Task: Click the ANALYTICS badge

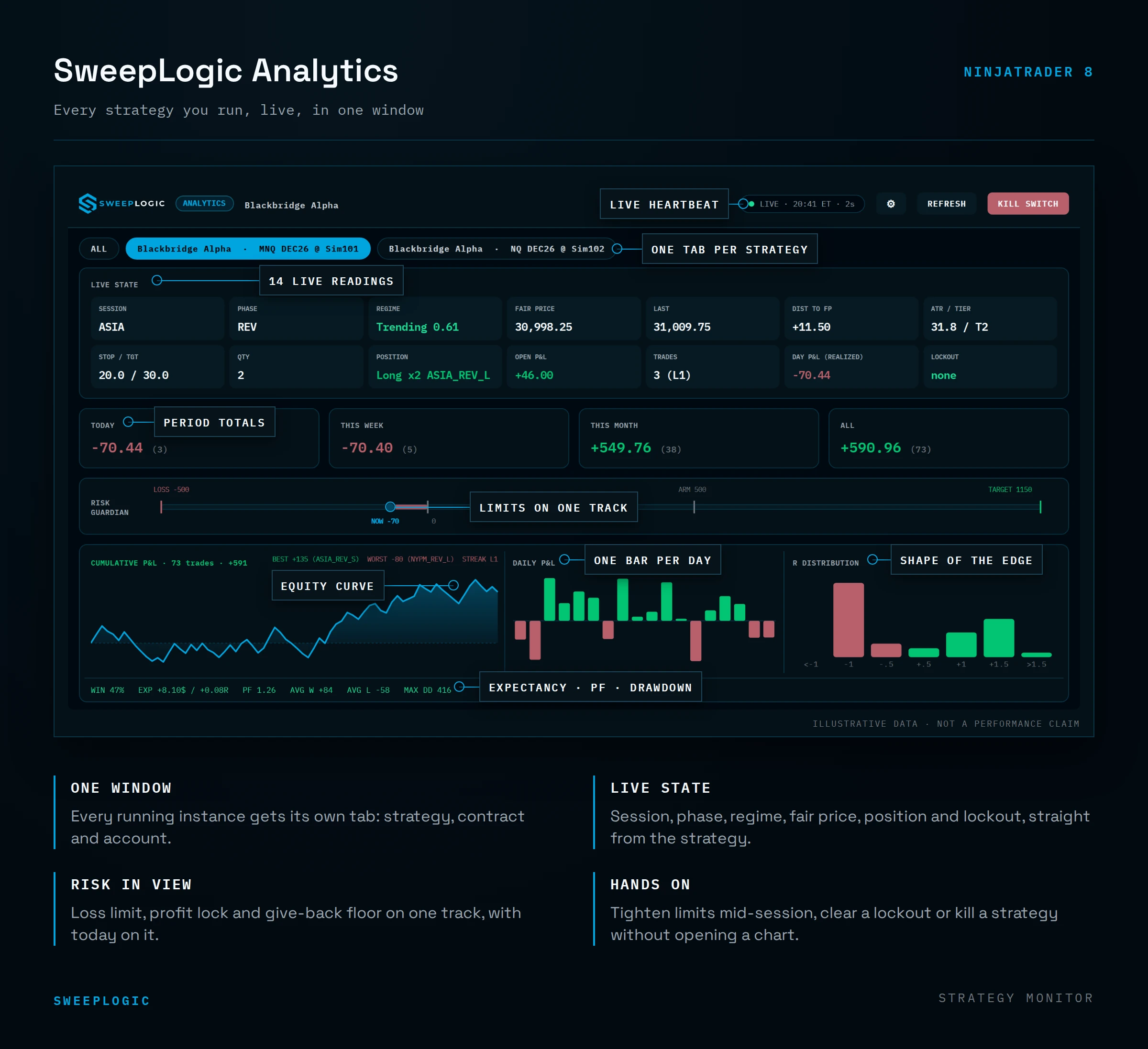Action: pyautogui.click(x=204, y=203)
